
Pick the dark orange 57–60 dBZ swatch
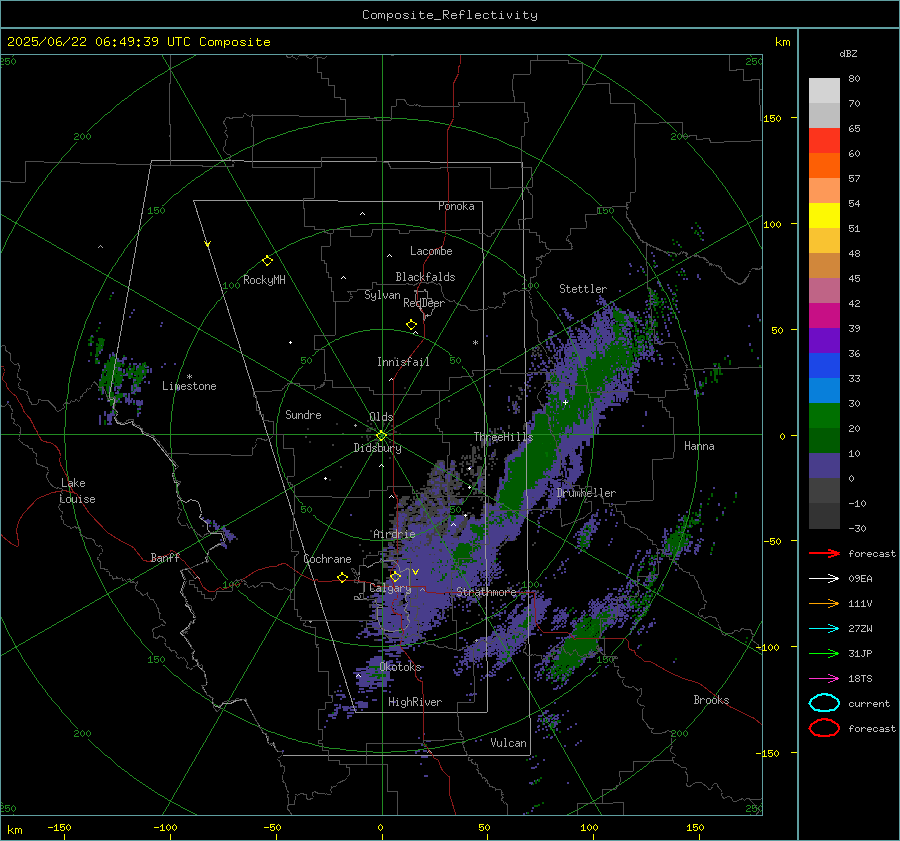(824, 166)
